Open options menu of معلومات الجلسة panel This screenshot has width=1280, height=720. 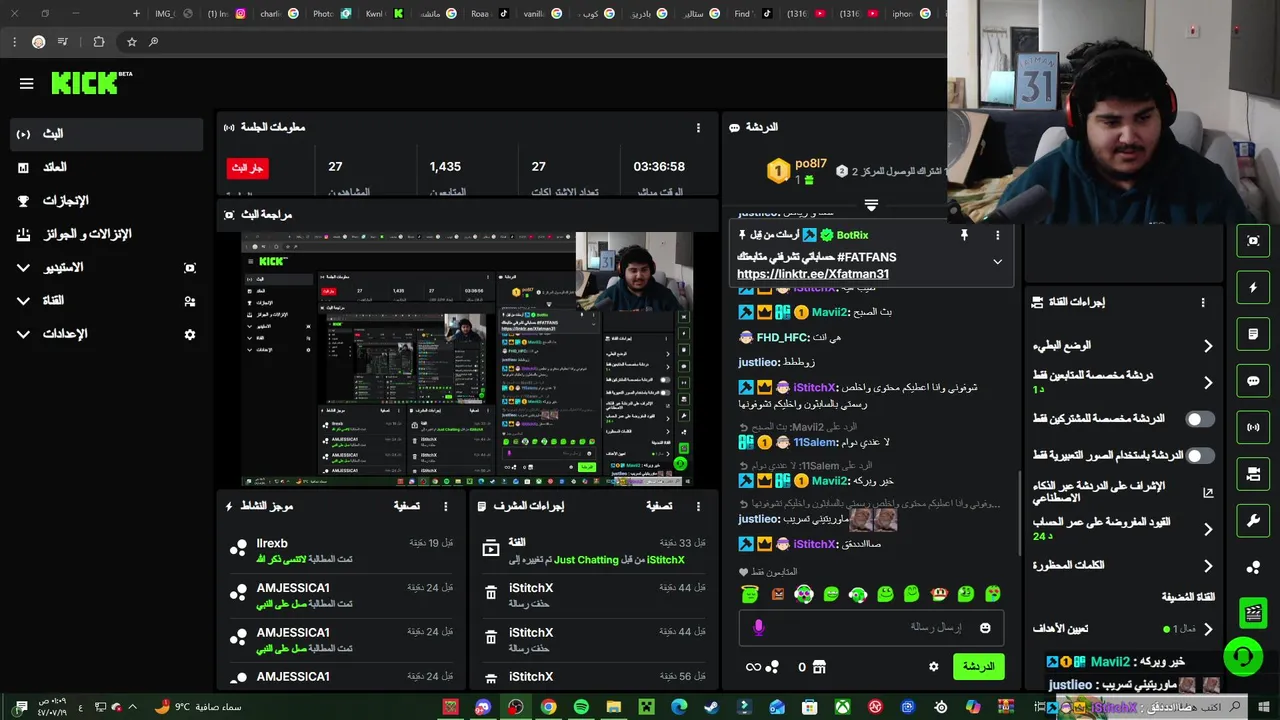pyautogui.click(x=698, y=128)
